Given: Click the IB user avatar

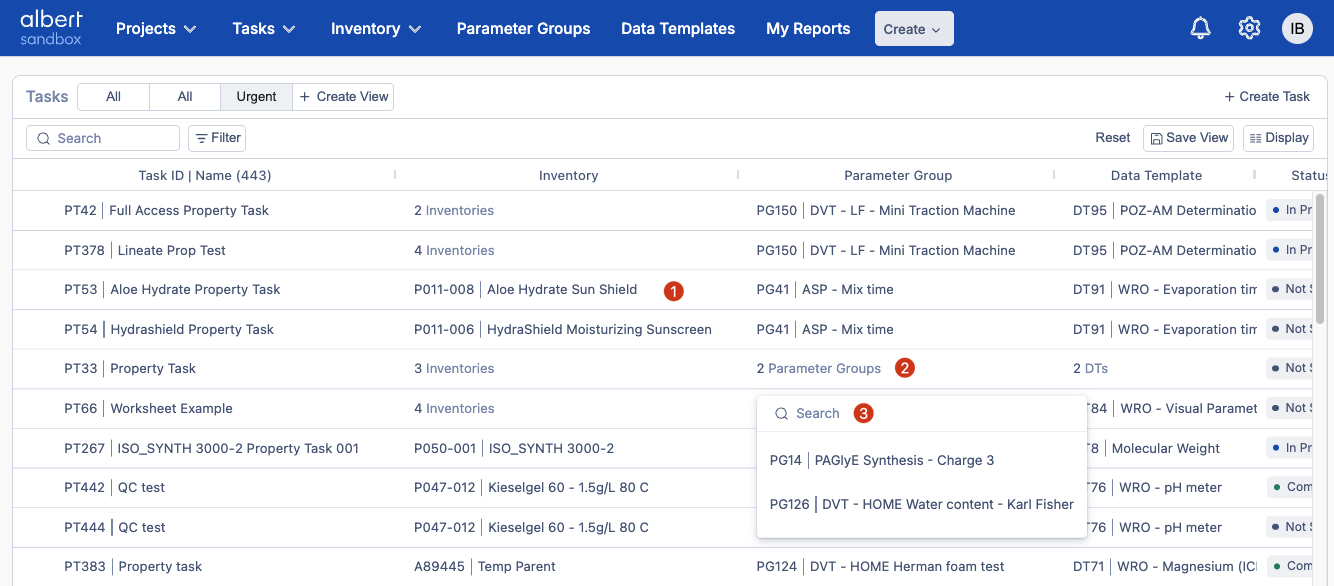Looking at the screenshot, I should click(1297, 29).
